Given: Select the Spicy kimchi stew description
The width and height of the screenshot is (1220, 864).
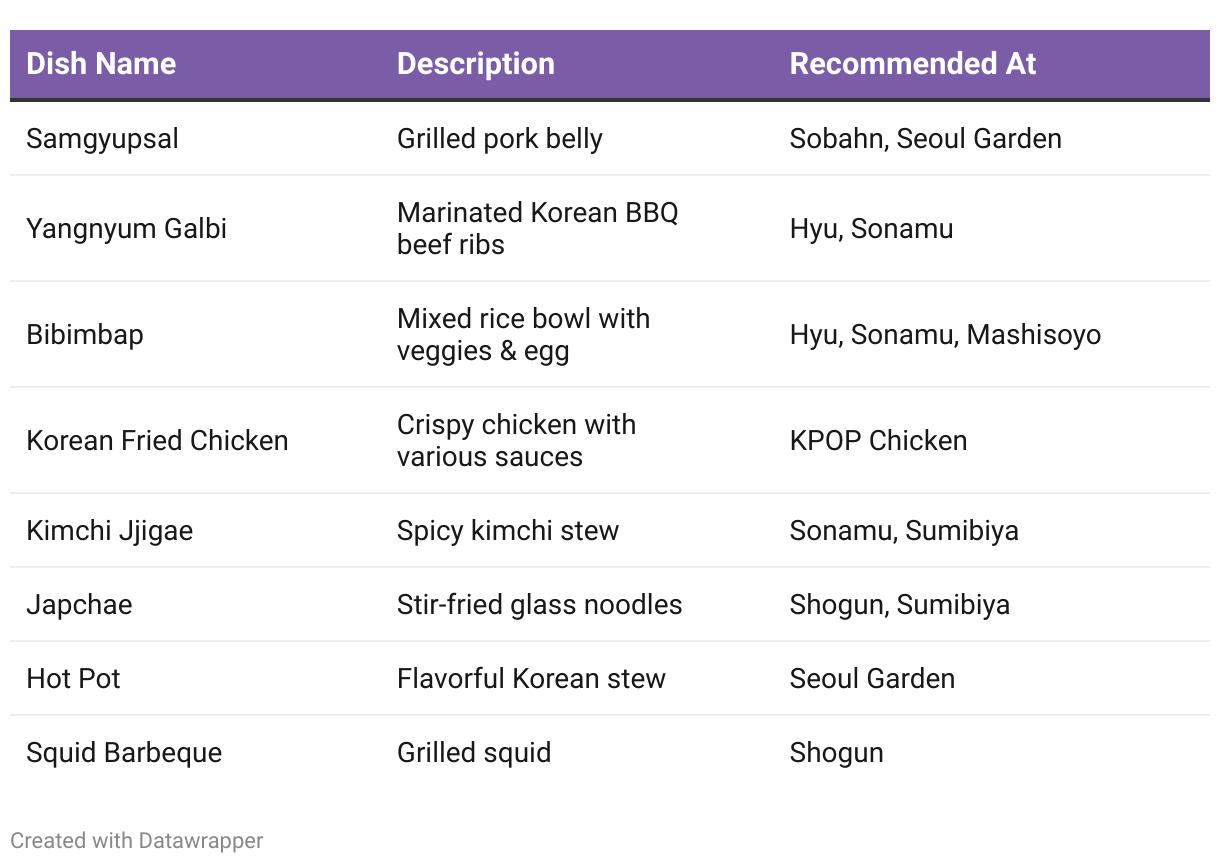Looking at the screenshot, I should 508,530.
